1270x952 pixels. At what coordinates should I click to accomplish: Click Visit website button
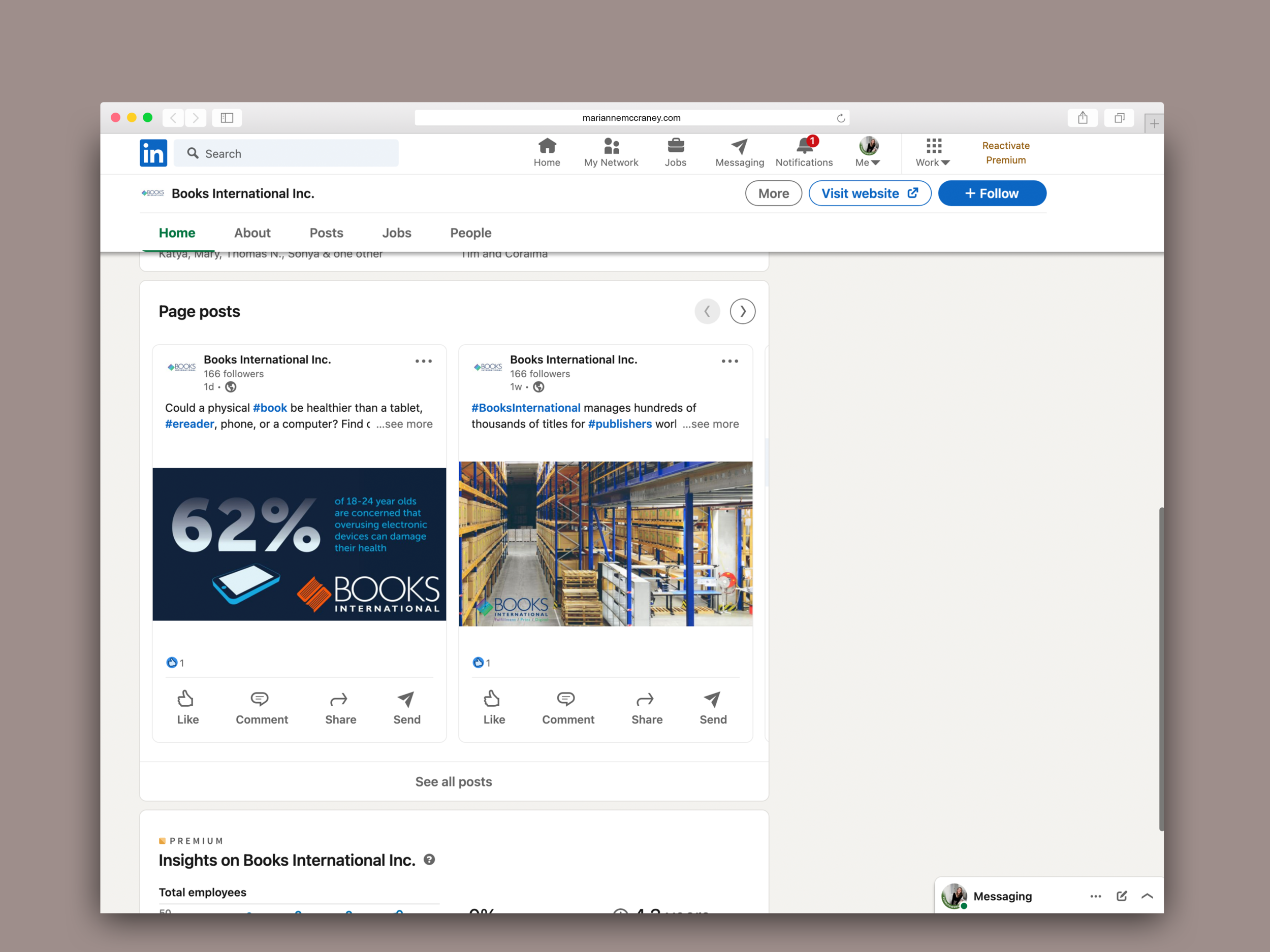point(870,193)
